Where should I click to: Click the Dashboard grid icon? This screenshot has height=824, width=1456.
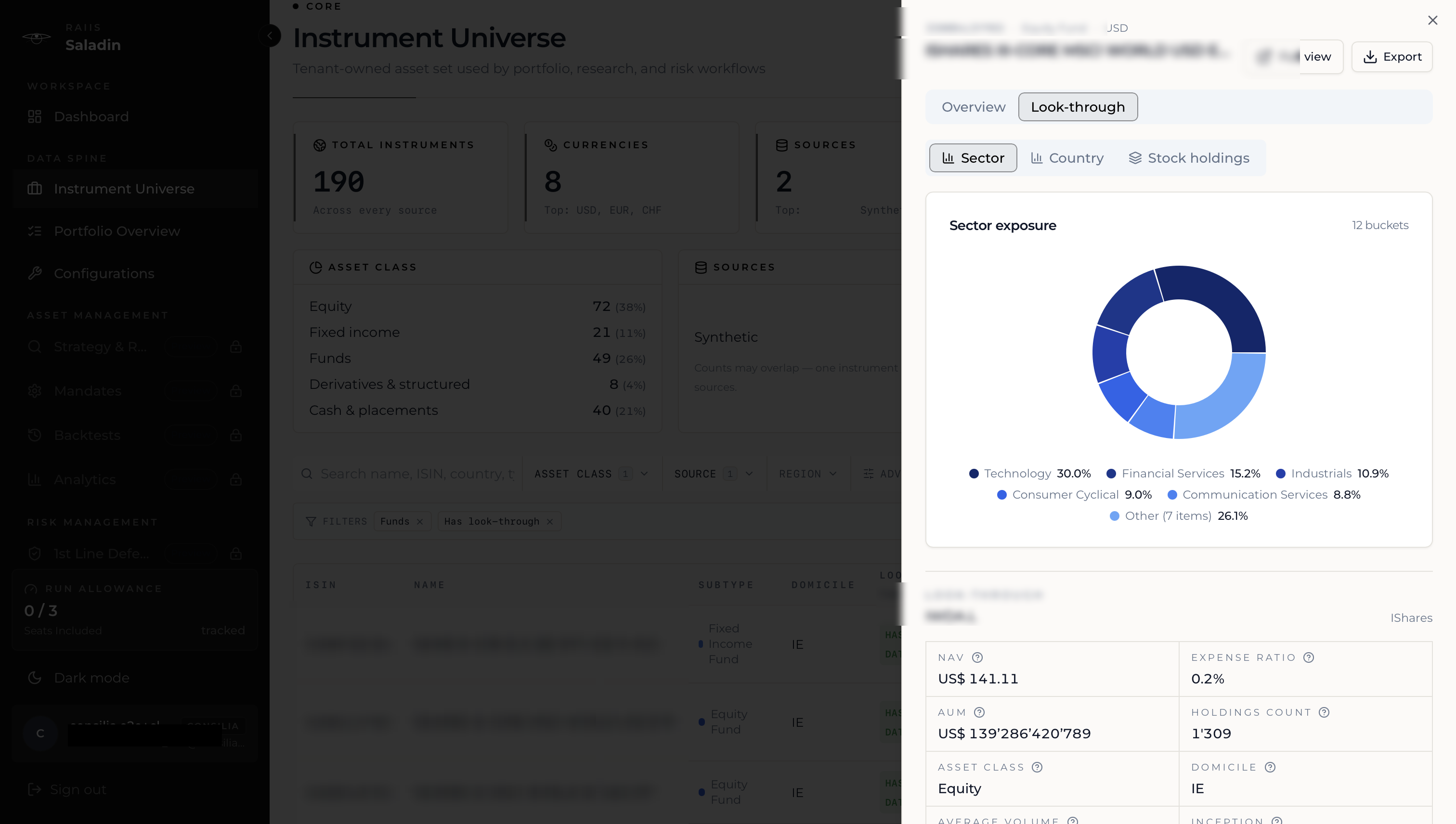coord(35,116)
